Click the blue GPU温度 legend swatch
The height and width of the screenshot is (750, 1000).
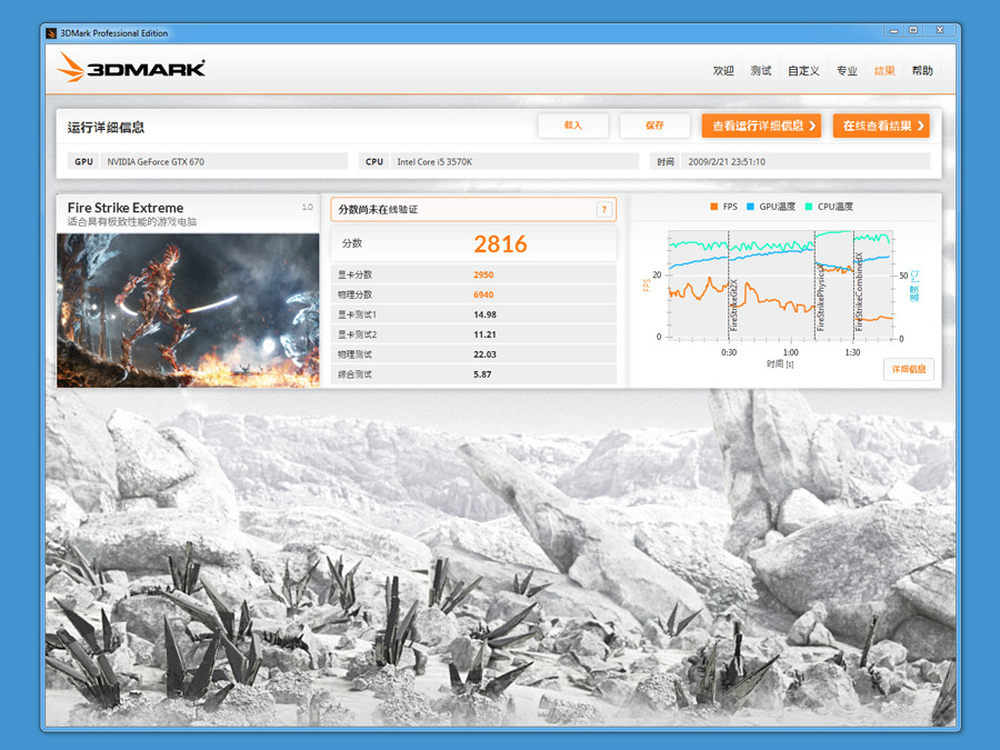[750, 207]
